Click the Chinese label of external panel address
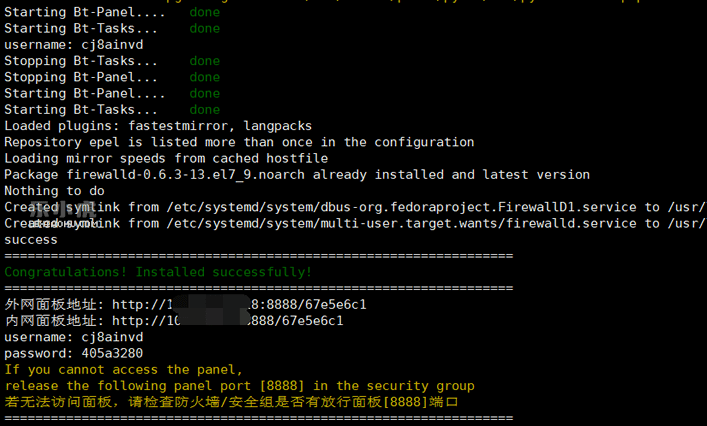Image resolution: width=707 pixels, height=426 pixels. coord(50,305)
